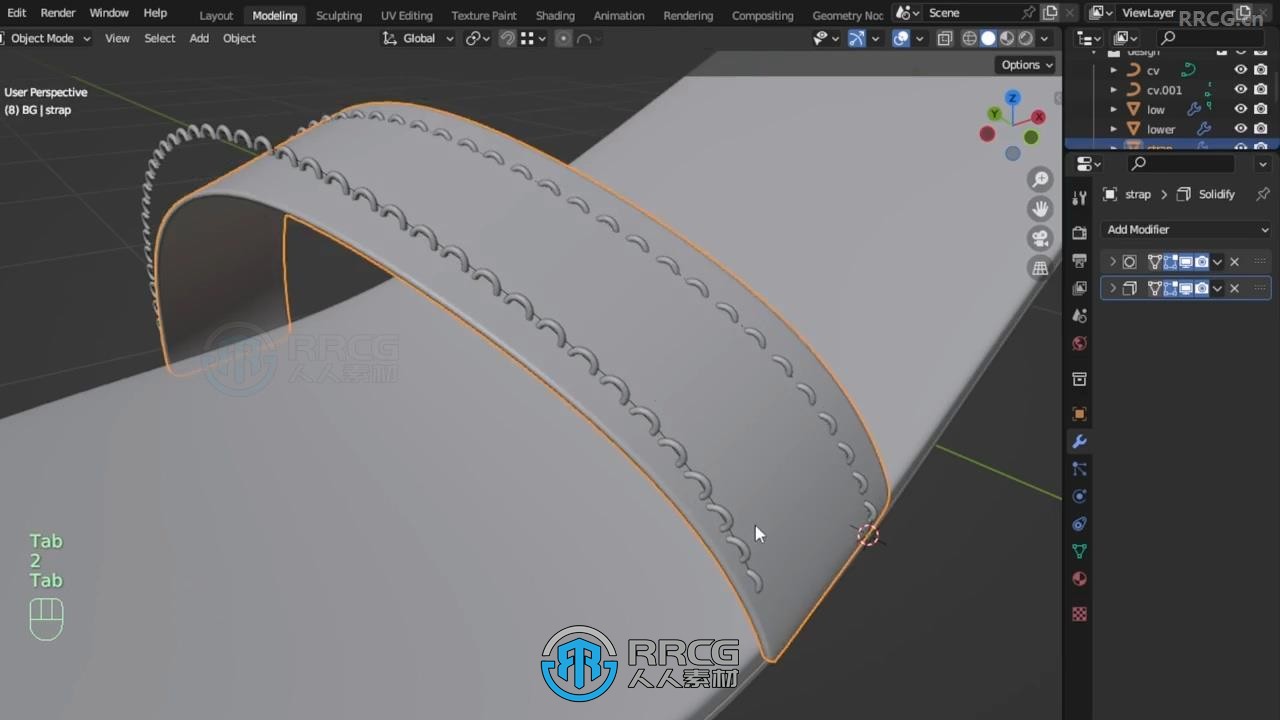Open the Scene properties tab
The image size is (1280, 720).
1079,316
